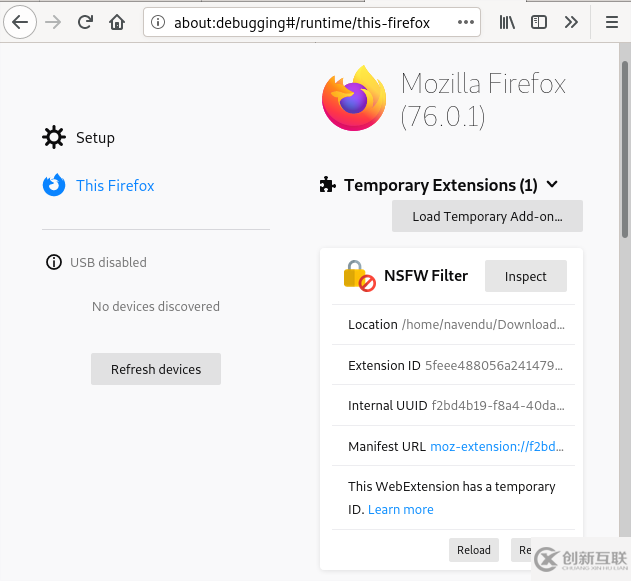Reload the current page
The height and width of the screenshot is (581, 631).
pyautogui.click(x=85, y=22)
